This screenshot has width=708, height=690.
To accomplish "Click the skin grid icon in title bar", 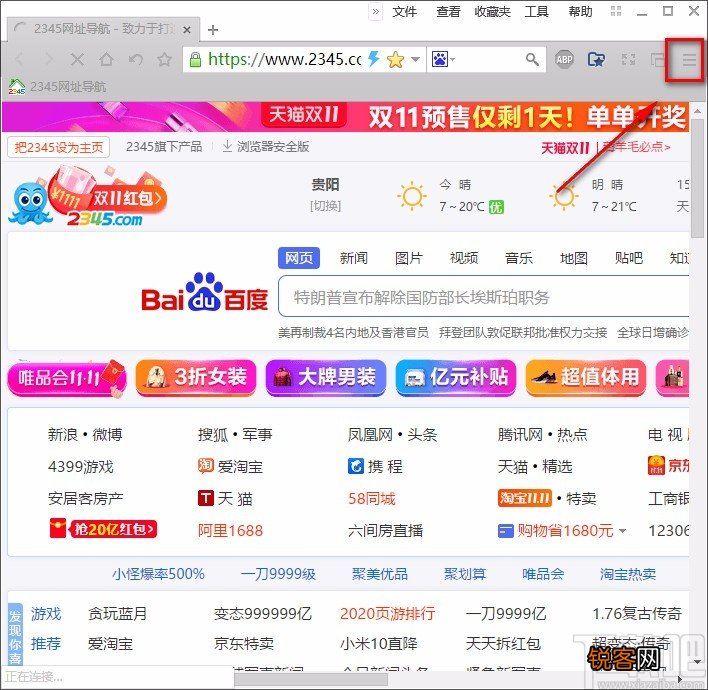I will point(616,11).
